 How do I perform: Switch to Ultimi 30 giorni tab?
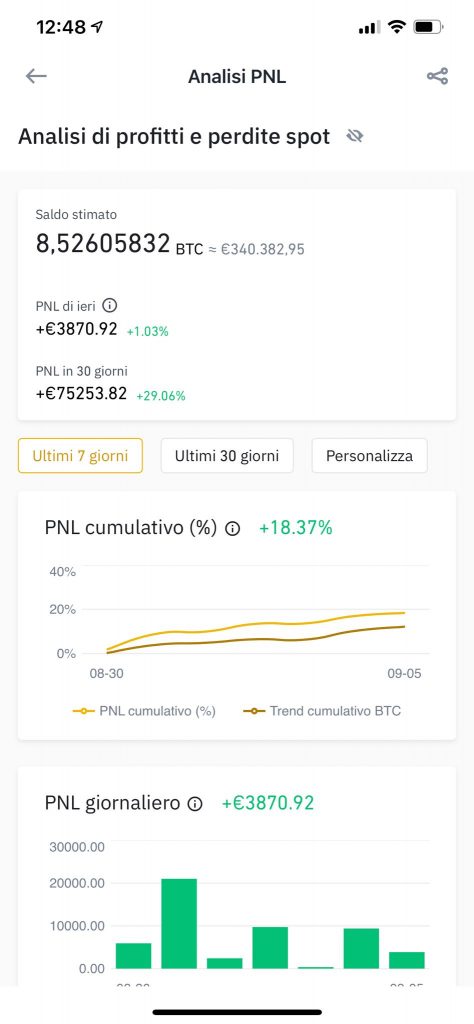click(x=227, y=456)
